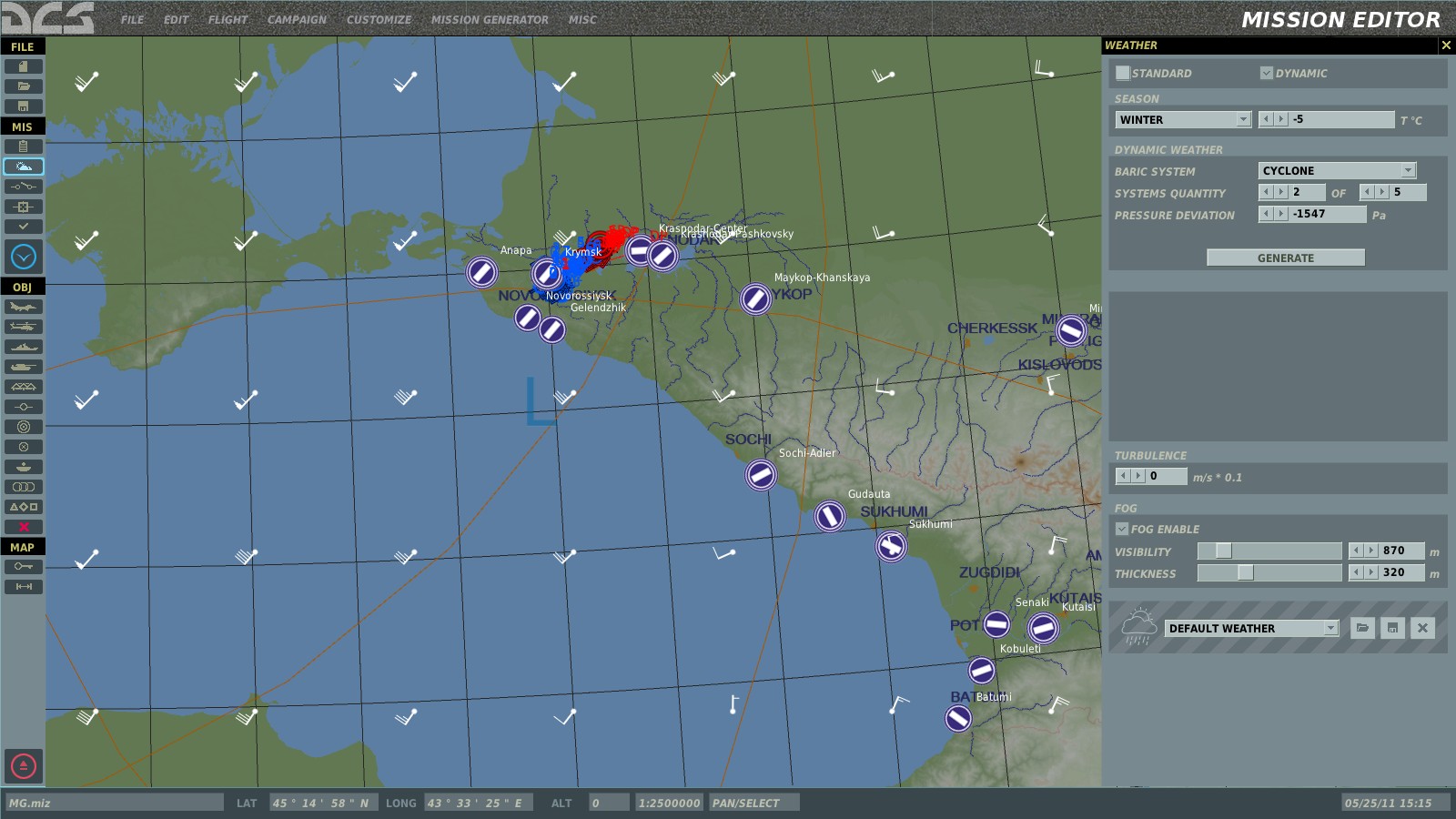Open the unit list three-circles icon

[24, 487]
